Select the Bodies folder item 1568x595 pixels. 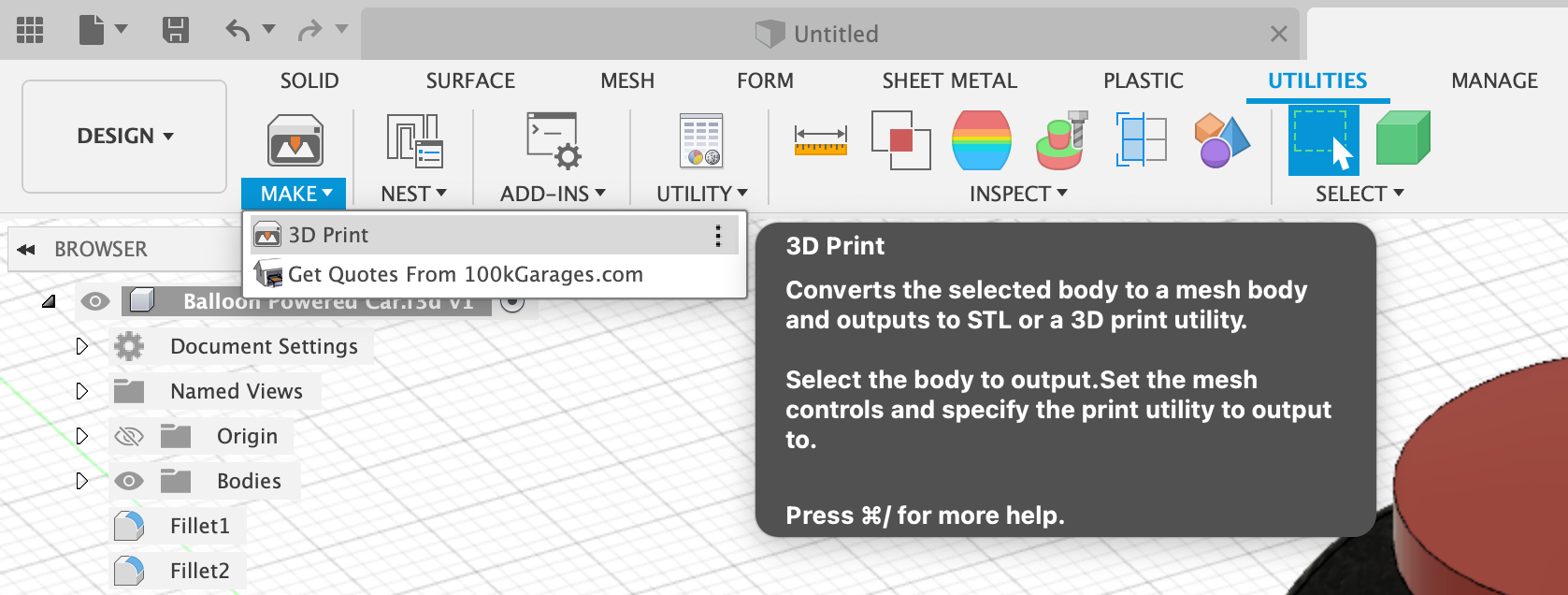point(249,481)
